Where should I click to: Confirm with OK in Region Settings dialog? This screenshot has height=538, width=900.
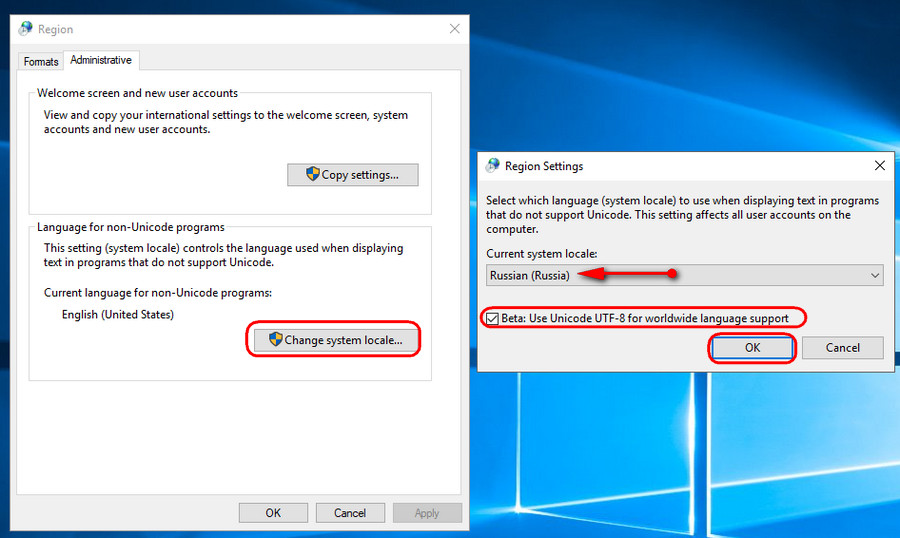(752, 347)
